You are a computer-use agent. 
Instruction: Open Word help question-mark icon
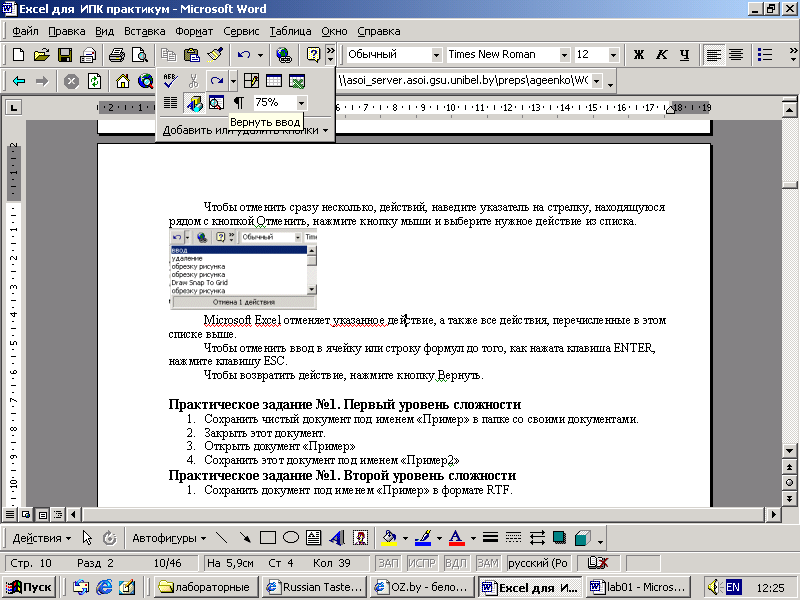pyautogui.click(x=313, y=55)
